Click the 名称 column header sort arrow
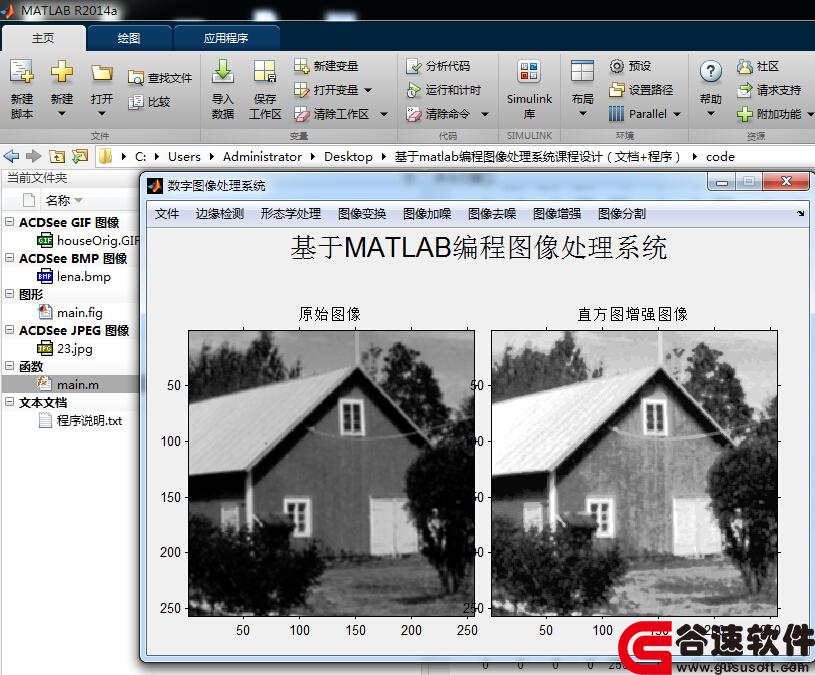Screen dimensions: 815x675 pos(78,201)
